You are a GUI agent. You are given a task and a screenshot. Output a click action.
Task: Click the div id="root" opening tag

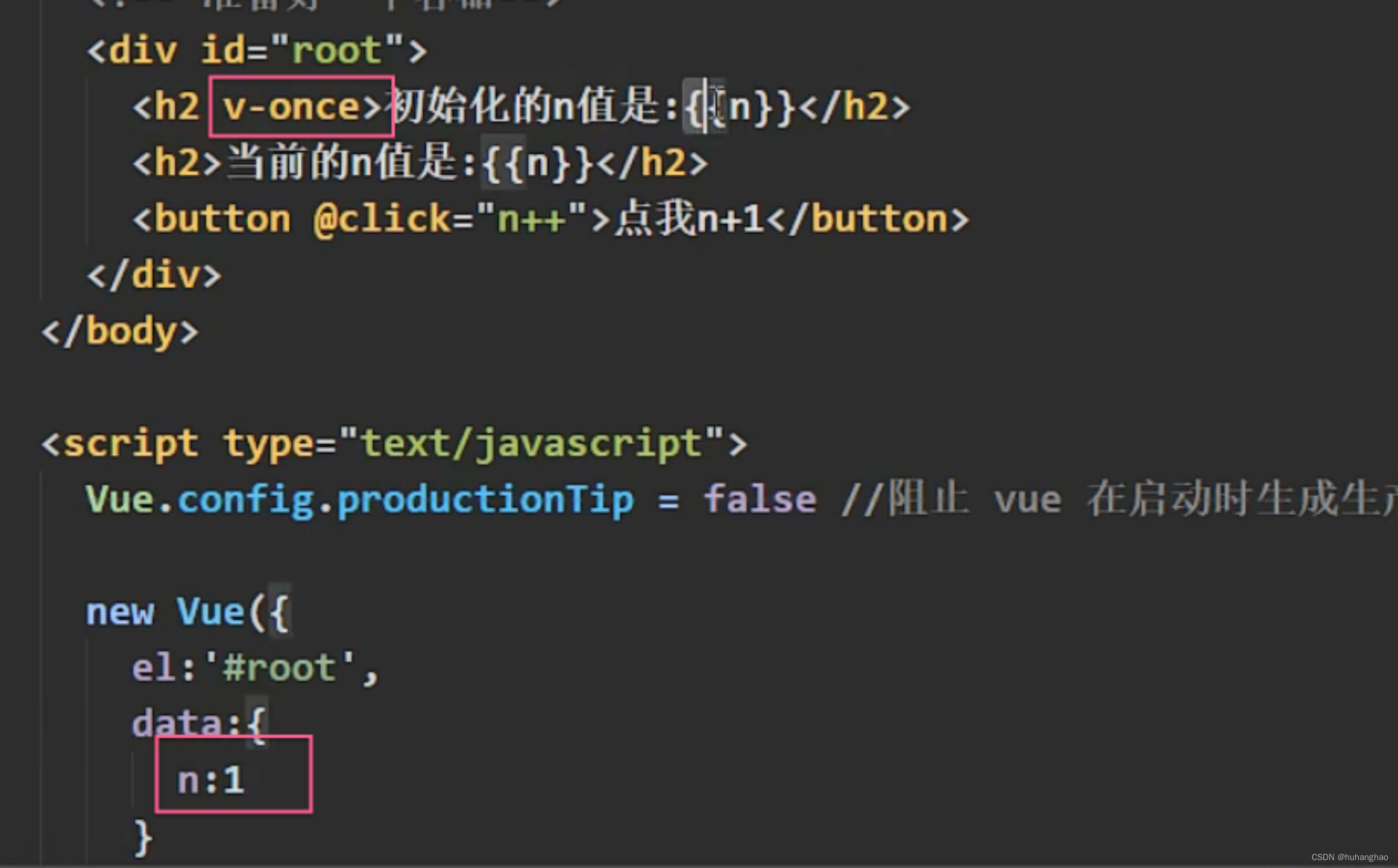tap(256, 51)
